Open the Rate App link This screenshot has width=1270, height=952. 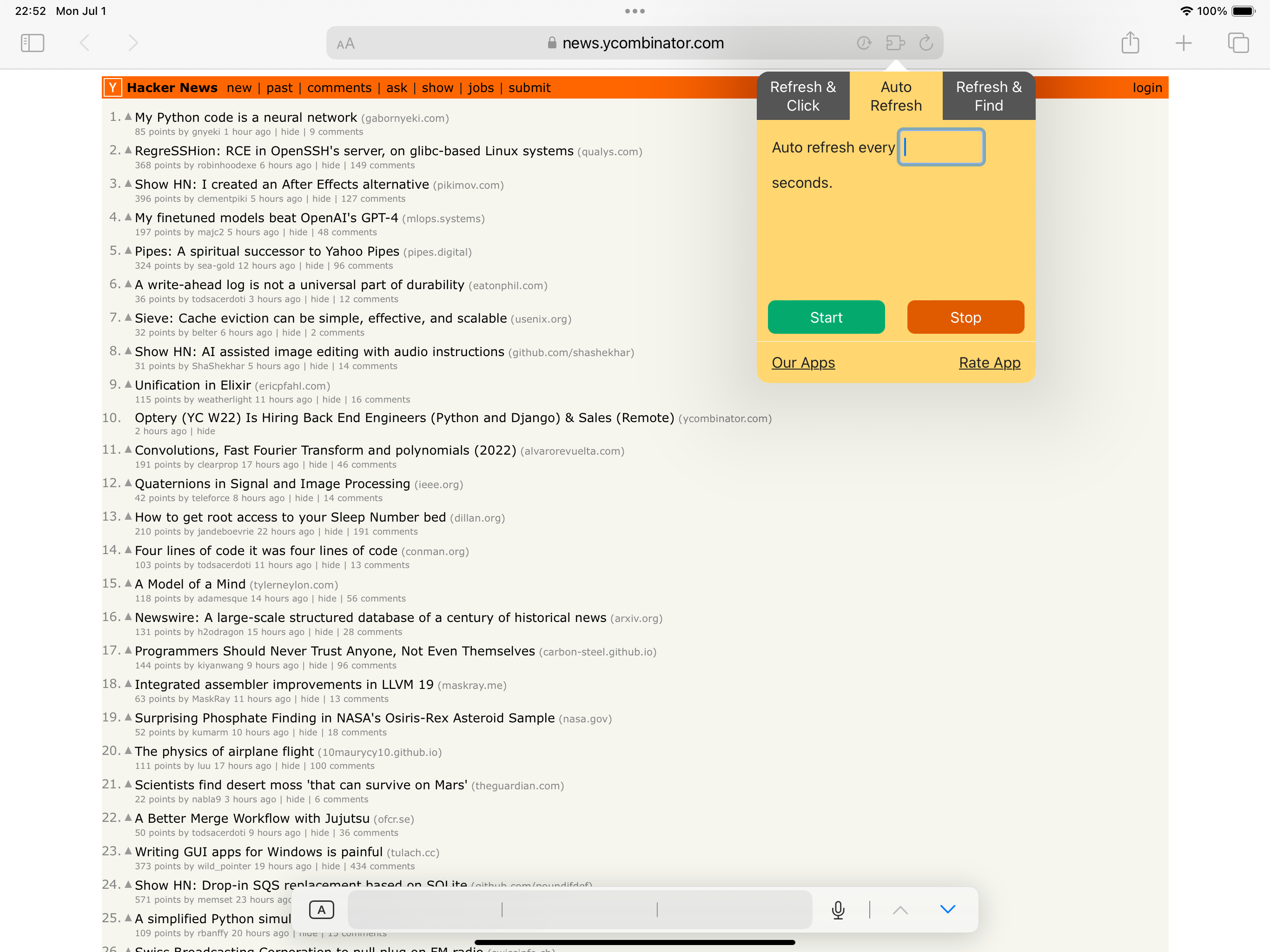(x=990, y=362)
